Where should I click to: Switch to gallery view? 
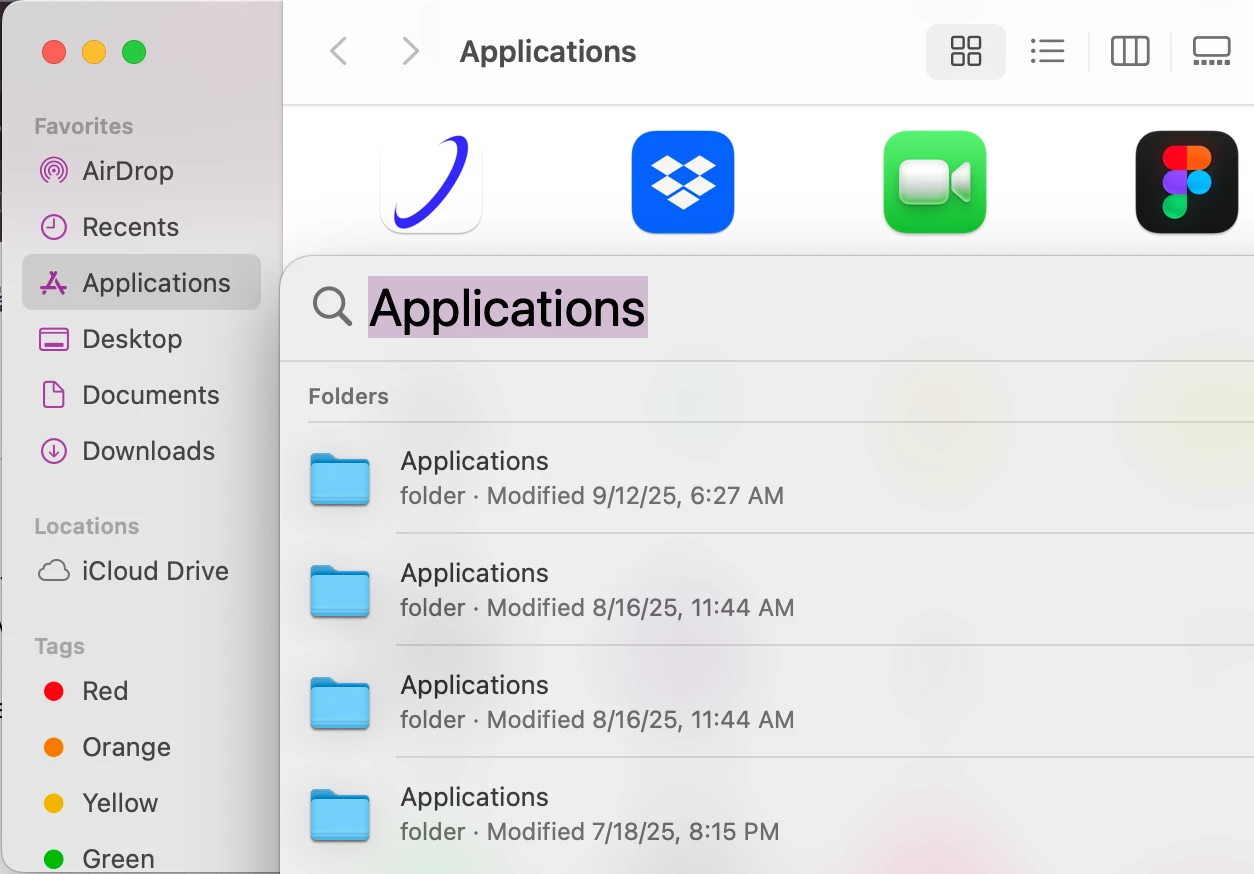click(x=1212, y=51)
